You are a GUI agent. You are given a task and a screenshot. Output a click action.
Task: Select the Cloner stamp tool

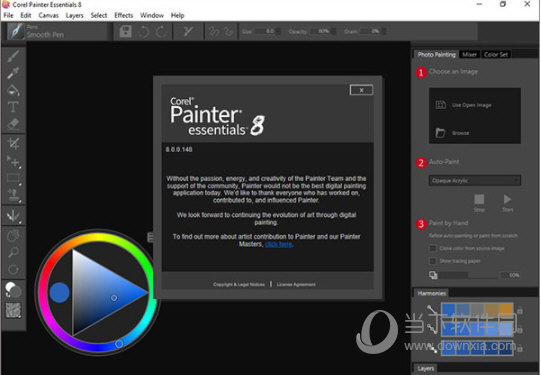[x=13, y=195]
